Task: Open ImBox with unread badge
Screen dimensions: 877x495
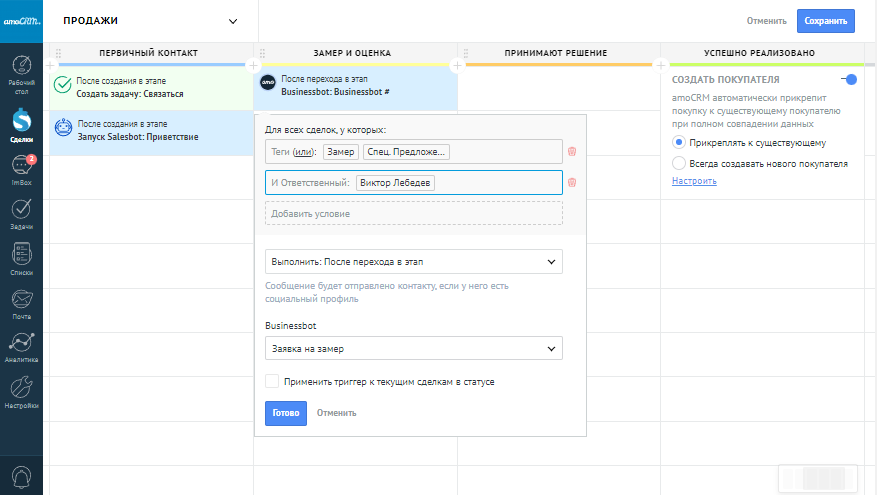Action: tap(21, 169)
